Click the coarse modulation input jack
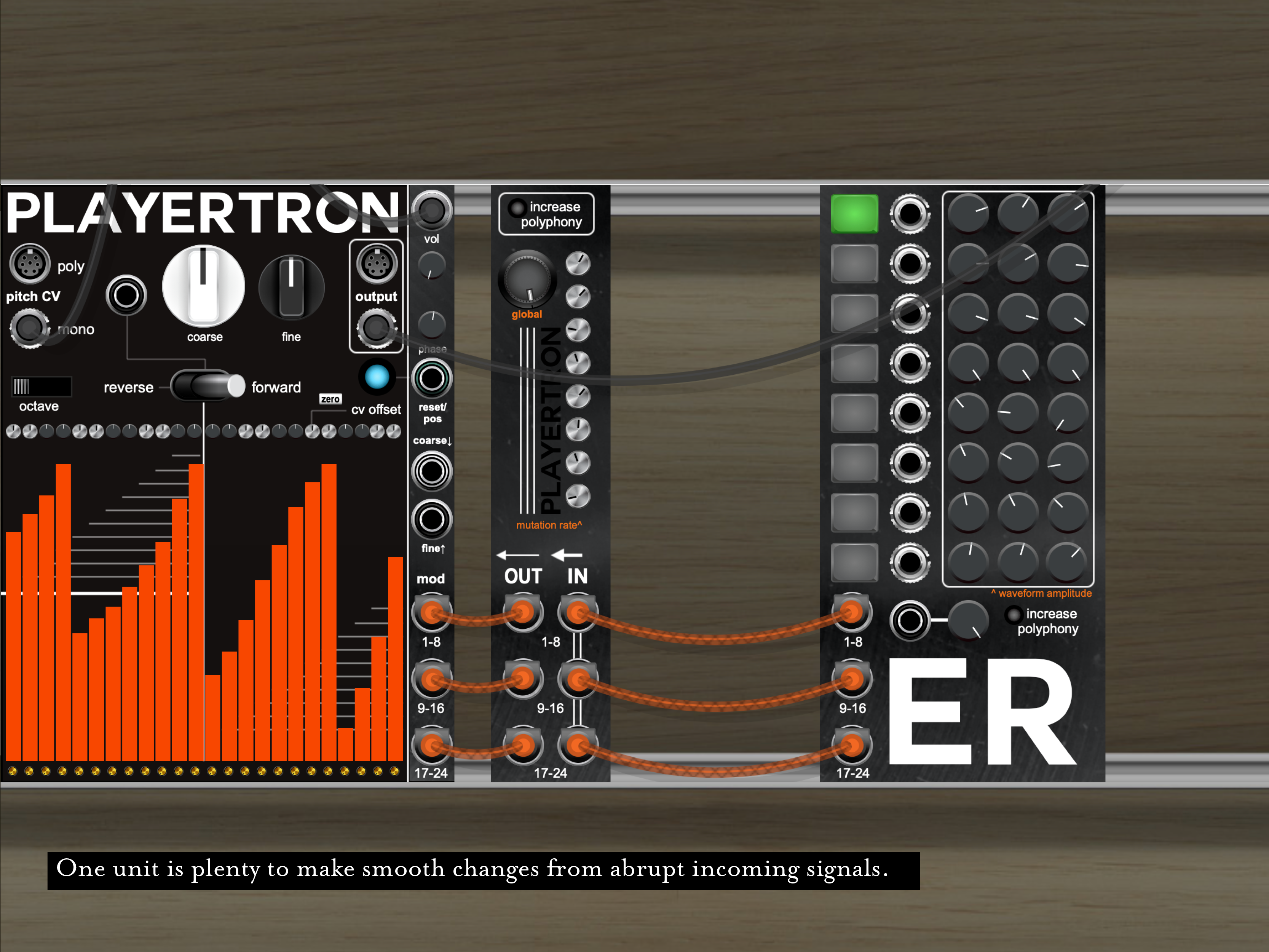This screenshot has height=952, width=1269. (431, 471)
